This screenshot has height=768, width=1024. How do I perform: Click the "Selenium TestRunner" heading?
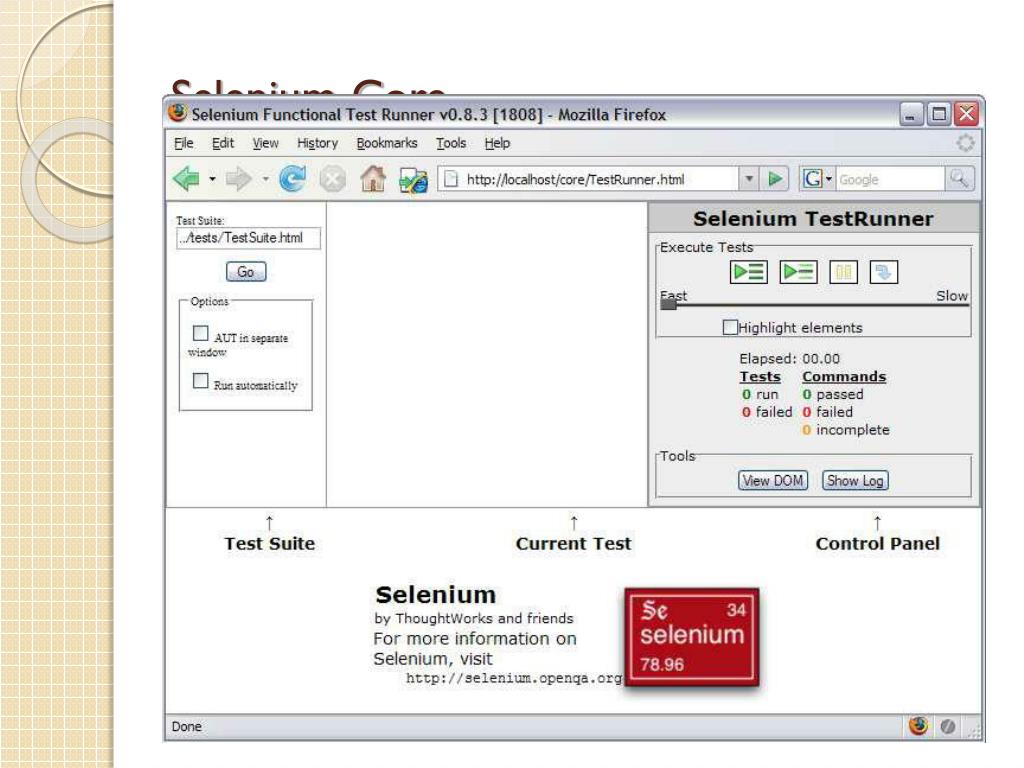pos(813,219)
